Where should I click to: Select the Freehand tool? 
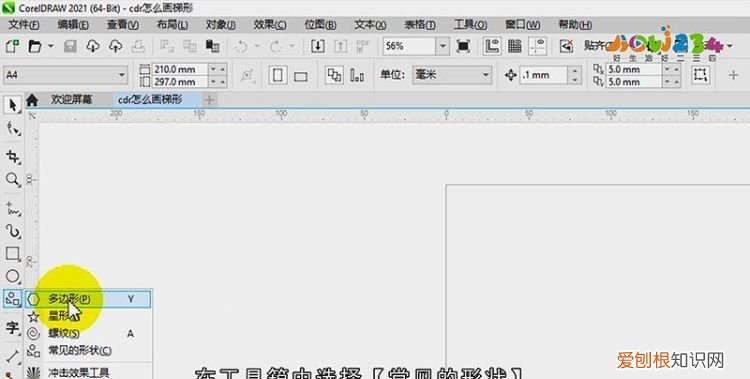point(12,208)
